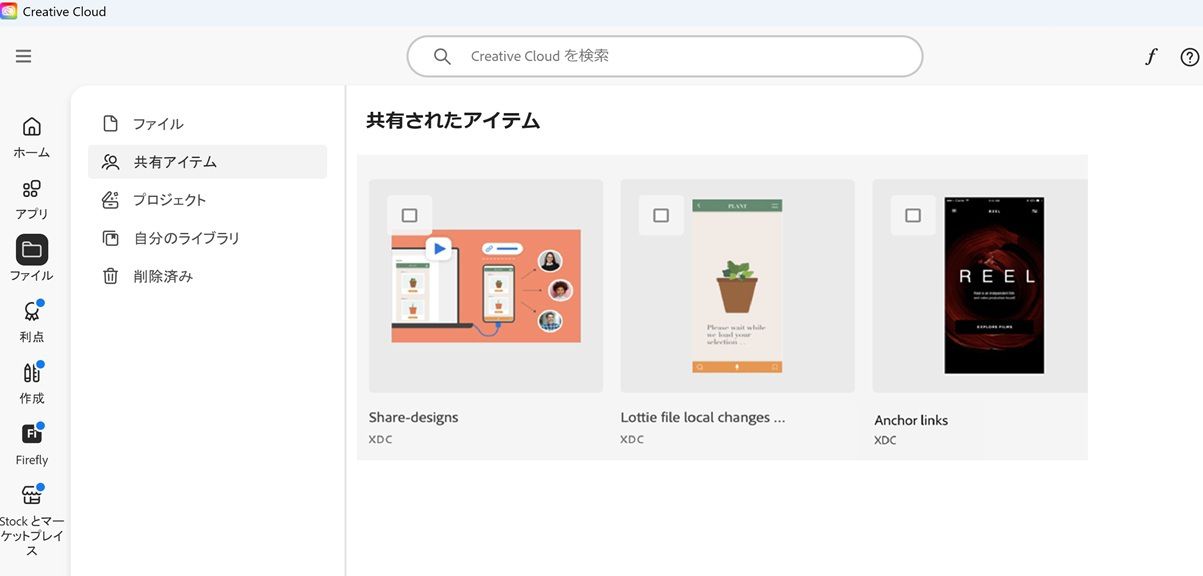Check the Share-designs selection checkbox

point(409,214)
